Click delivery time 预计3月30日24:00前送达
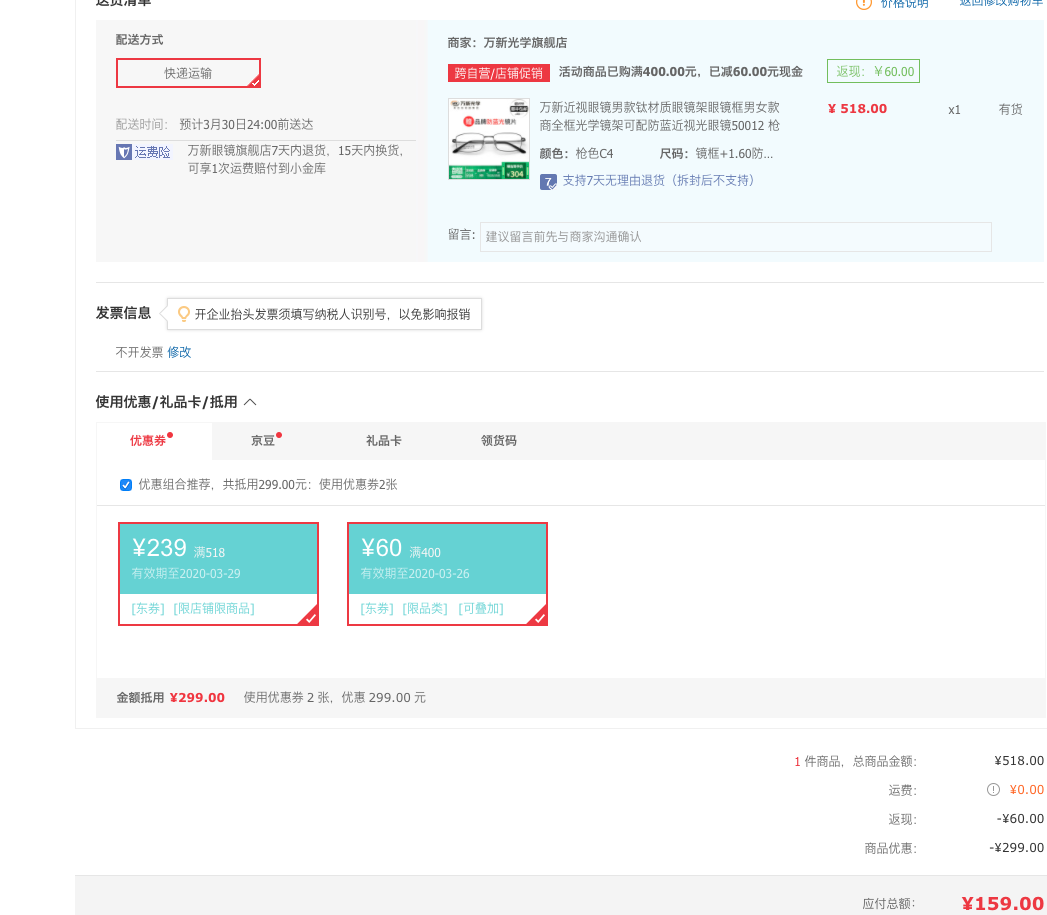 click(246, 125)
